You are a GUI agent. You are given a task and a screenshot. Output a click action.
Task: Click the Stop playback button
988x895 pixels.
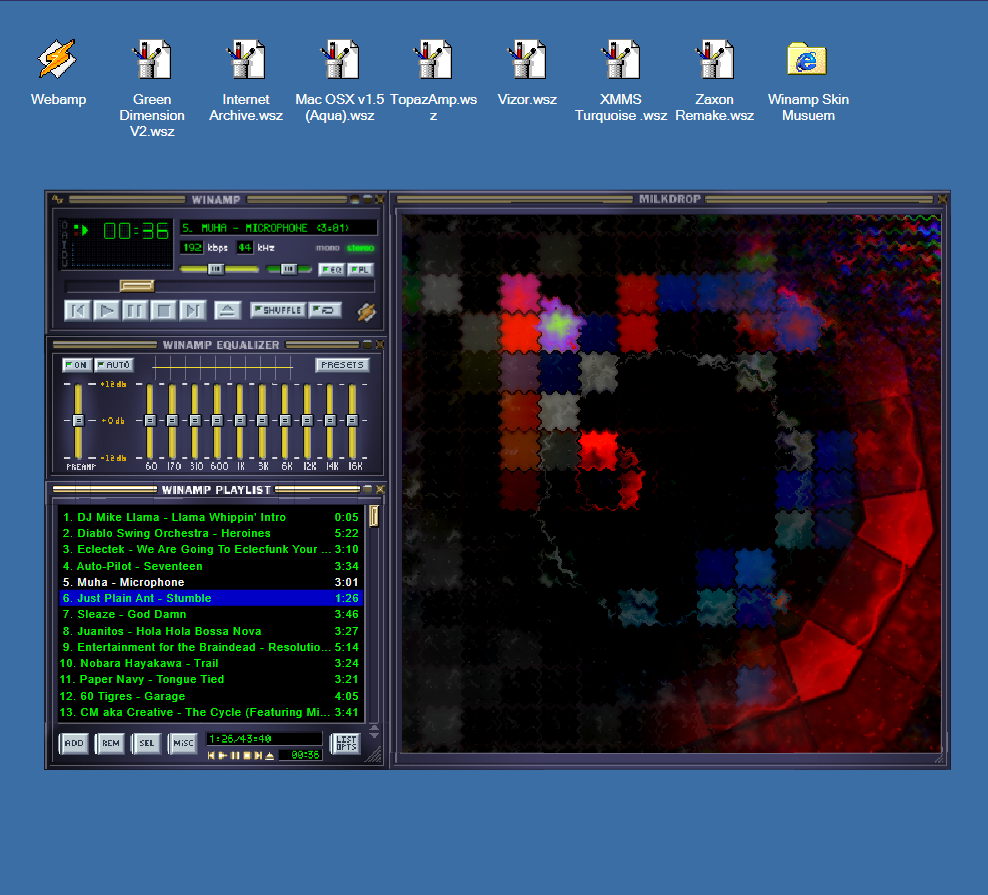point(165,310)
